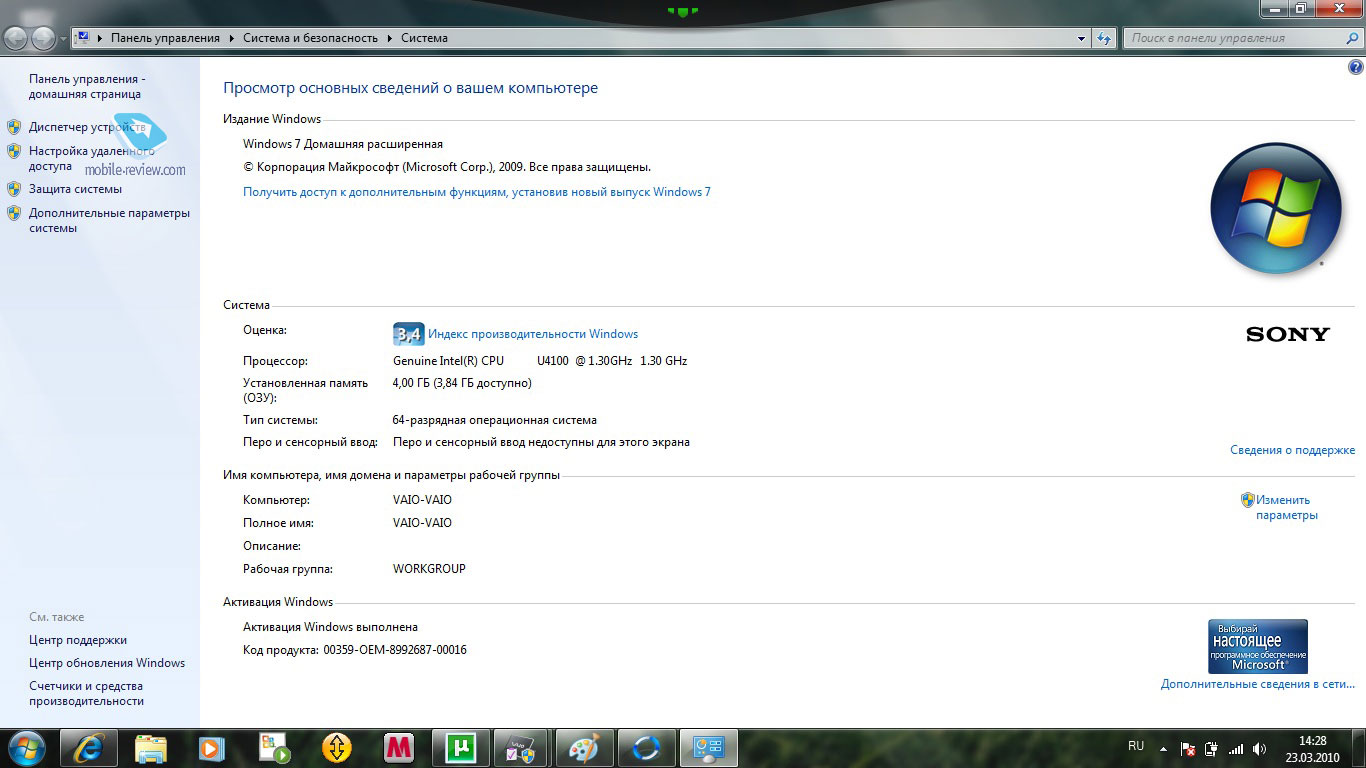
Task: Click shield icon beside 'Защита системы'
Action: [14, 188]
